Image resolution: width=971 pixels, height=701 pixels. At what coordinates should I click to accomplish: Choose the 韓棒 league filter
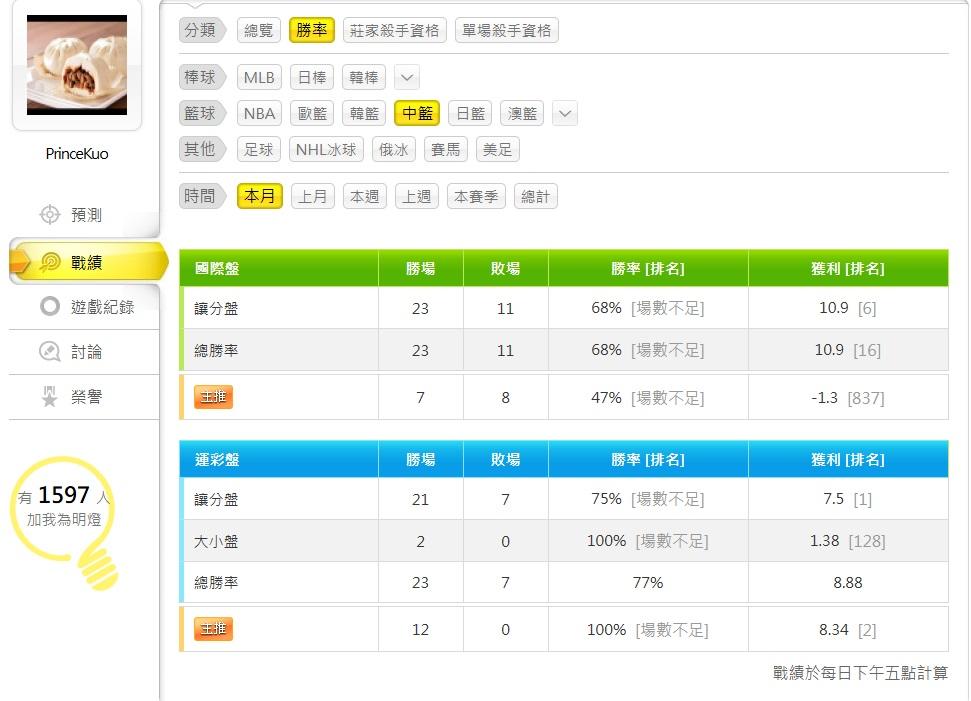coord(364,77)
